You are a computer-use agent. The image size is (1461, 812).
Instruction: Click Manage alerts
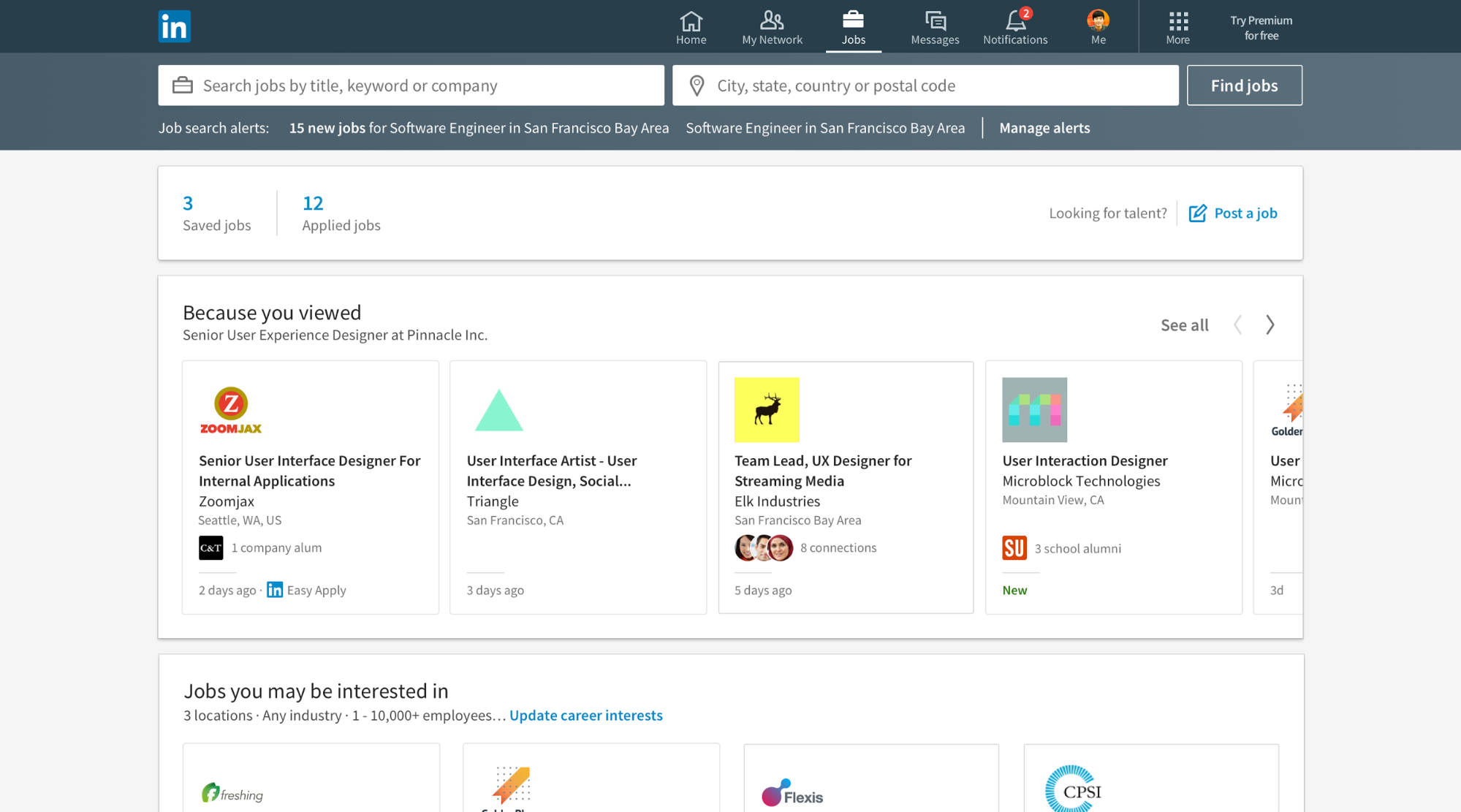pyautogui.click(x=1044, y=127)
